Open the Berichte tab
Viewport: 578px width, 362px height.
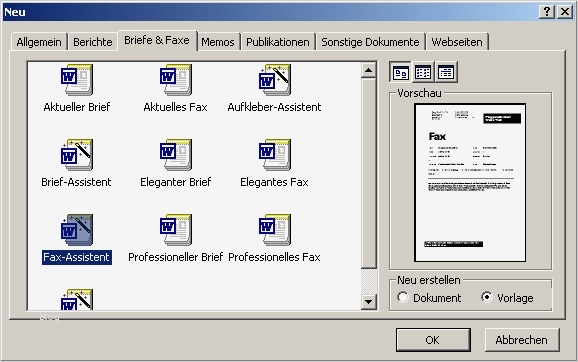[93, 42]
